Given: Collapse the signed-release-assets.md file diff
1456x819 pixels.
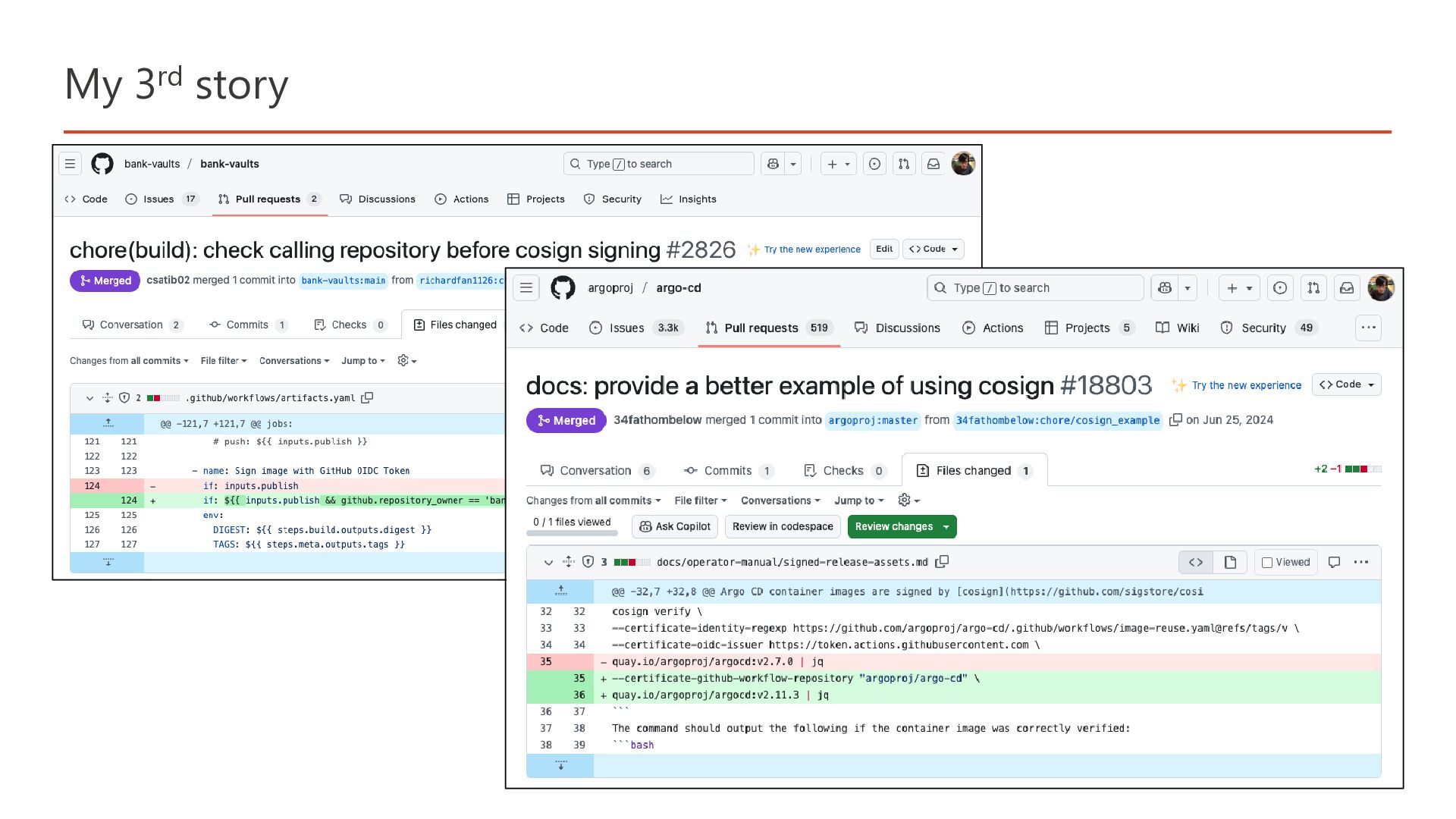Looking at the screenshot, I should [548, 562].
